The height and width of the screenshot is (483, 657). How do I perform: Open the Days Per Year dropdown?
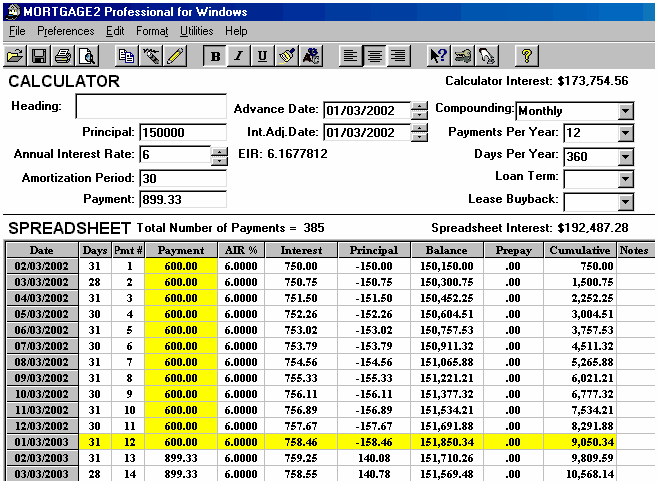tap(626, 156)
